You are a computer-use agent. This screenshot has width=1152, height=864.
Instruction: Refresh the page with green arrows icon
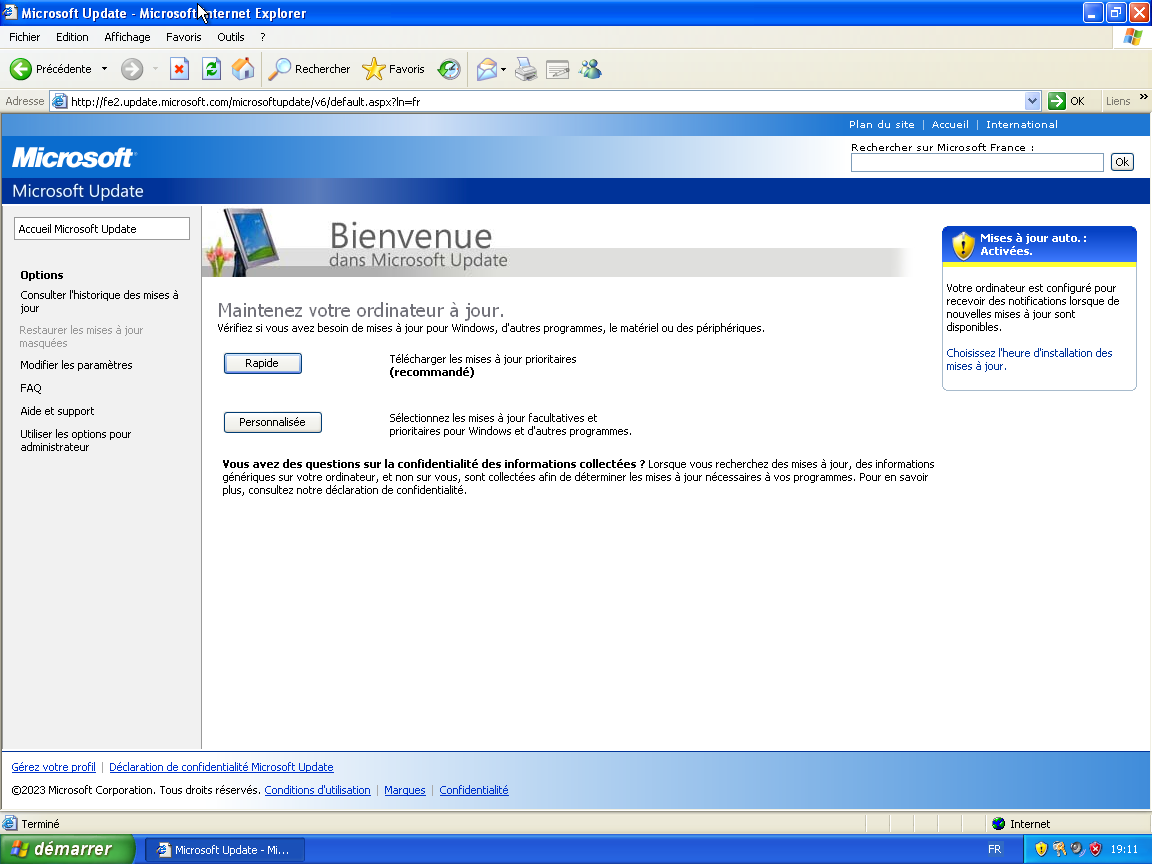pyautogui.click(x=212, y=69)
